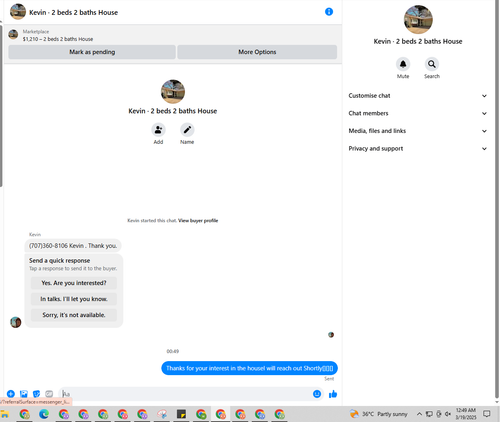The height and width of the screenshot is (422, 500).
Task: Open the notification center icon
Action: pyautogui.click(x=487, y=414)
